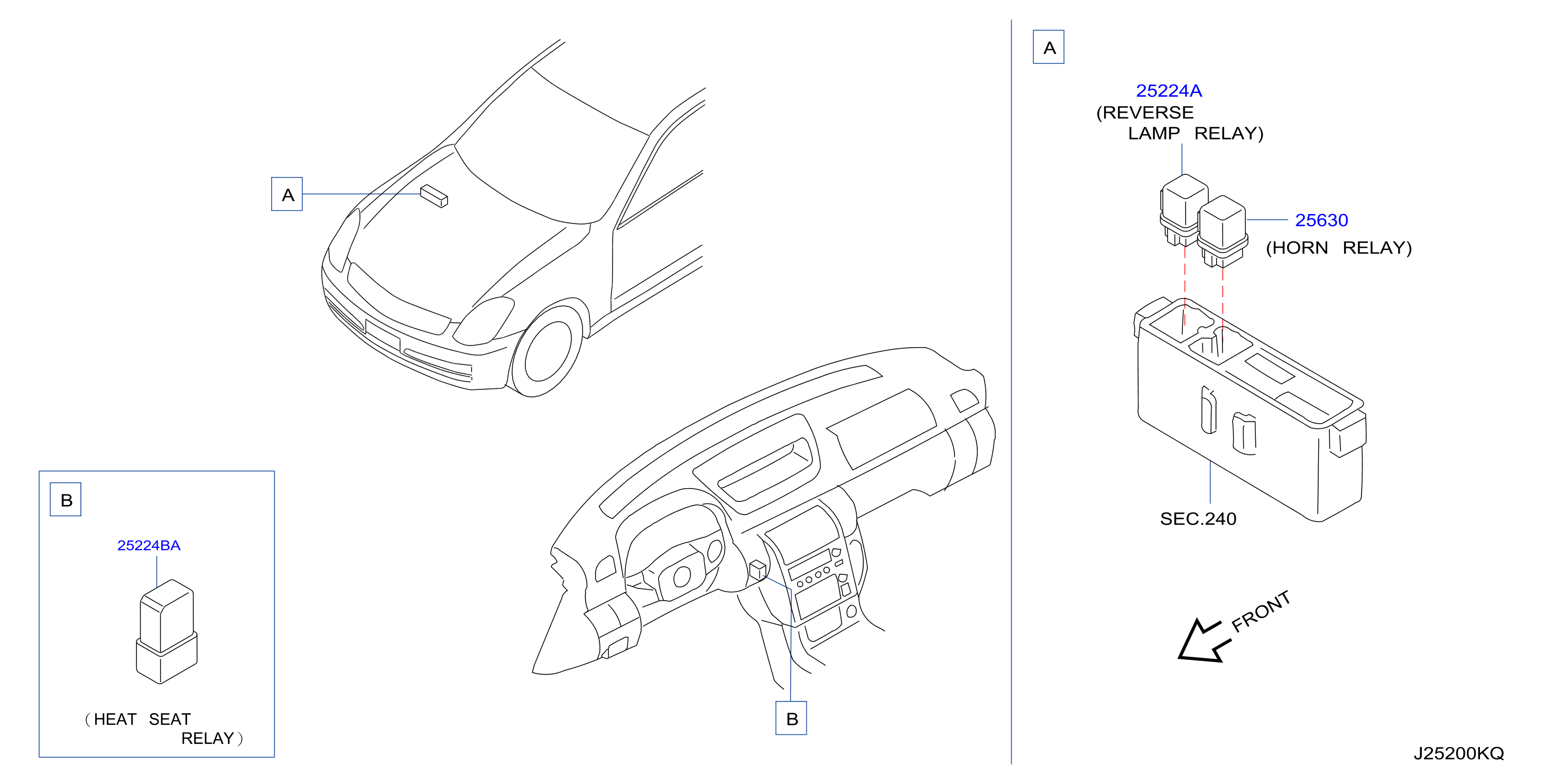
Task: Select the fuse box housing illustration
Action: (1250, 408)
